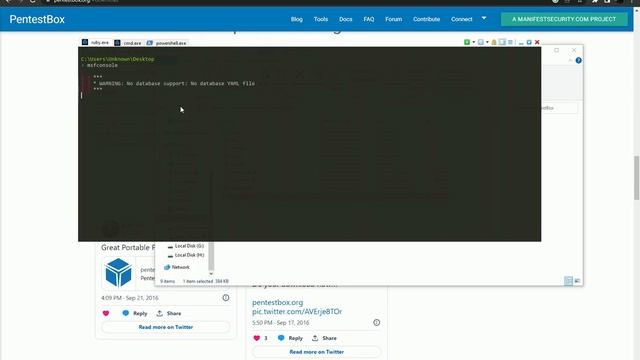Image resolution: width=640 pixels, height=360 pixels.
Task: Click the '1 item selected' status text
Action: pyautogui.click(x=198, y=281)
